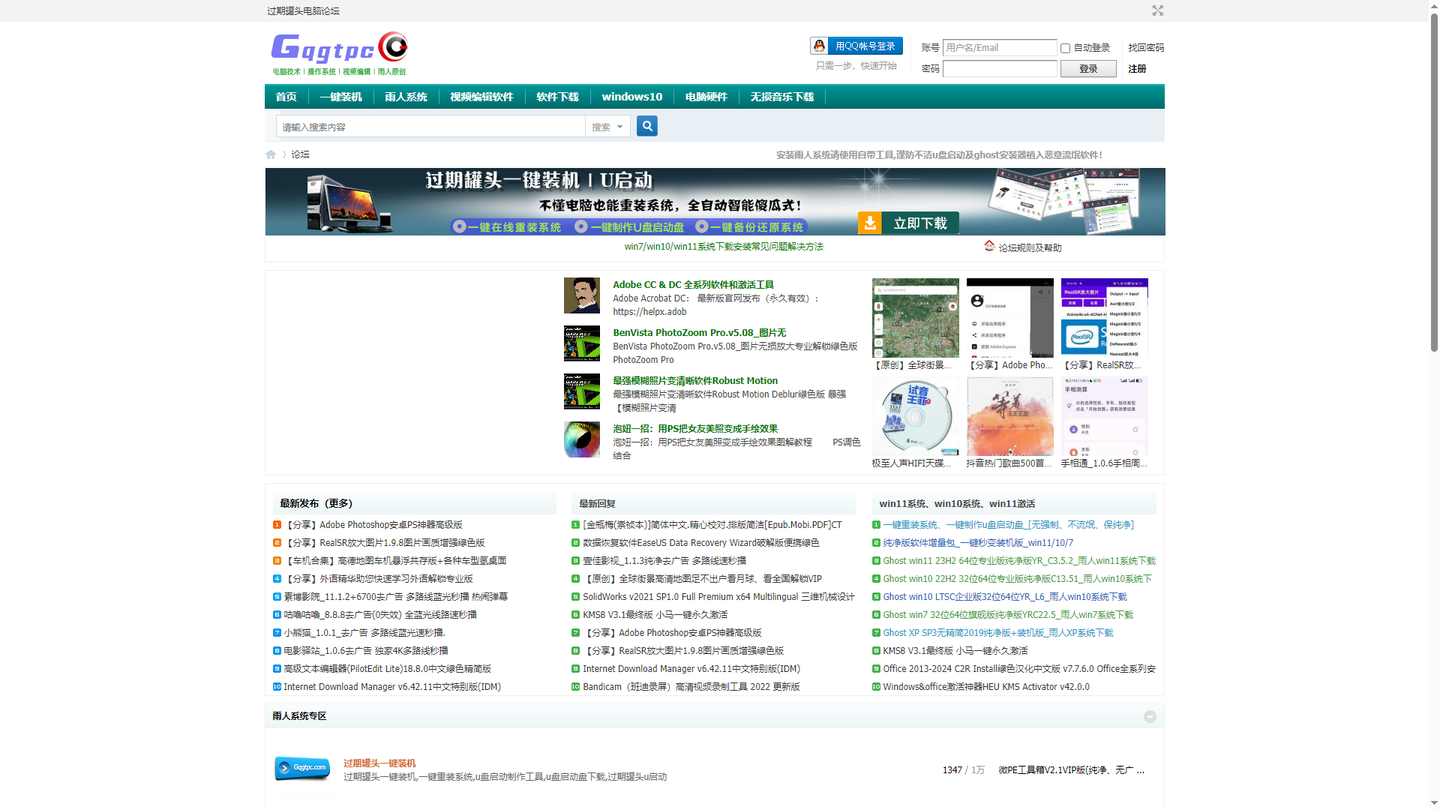The width and height of the screenshot is (1440, 810).
Task: Click the 抖音热门歌曲500首 thumbnail
Action: (1010, 416)
